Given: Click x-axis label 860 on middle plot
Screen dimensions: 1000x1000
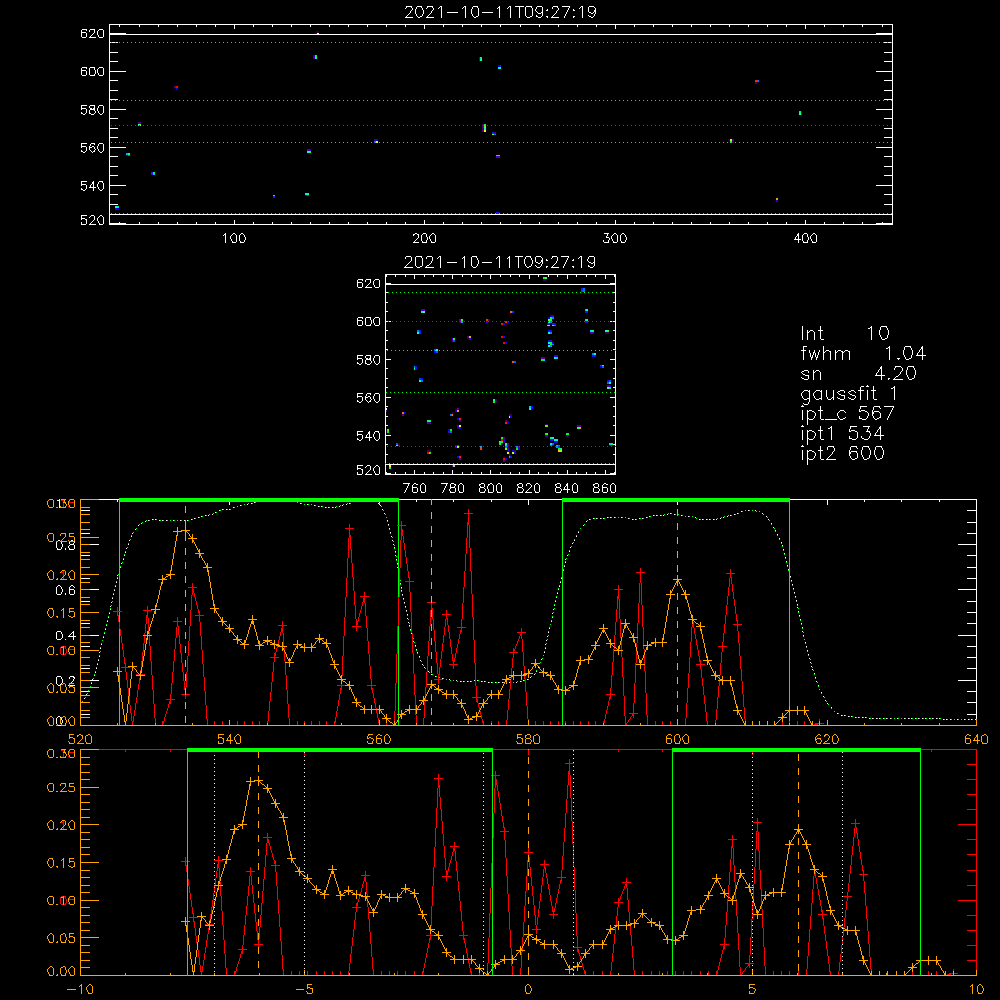Looking at the screenshot, I should tap(605, 489).
